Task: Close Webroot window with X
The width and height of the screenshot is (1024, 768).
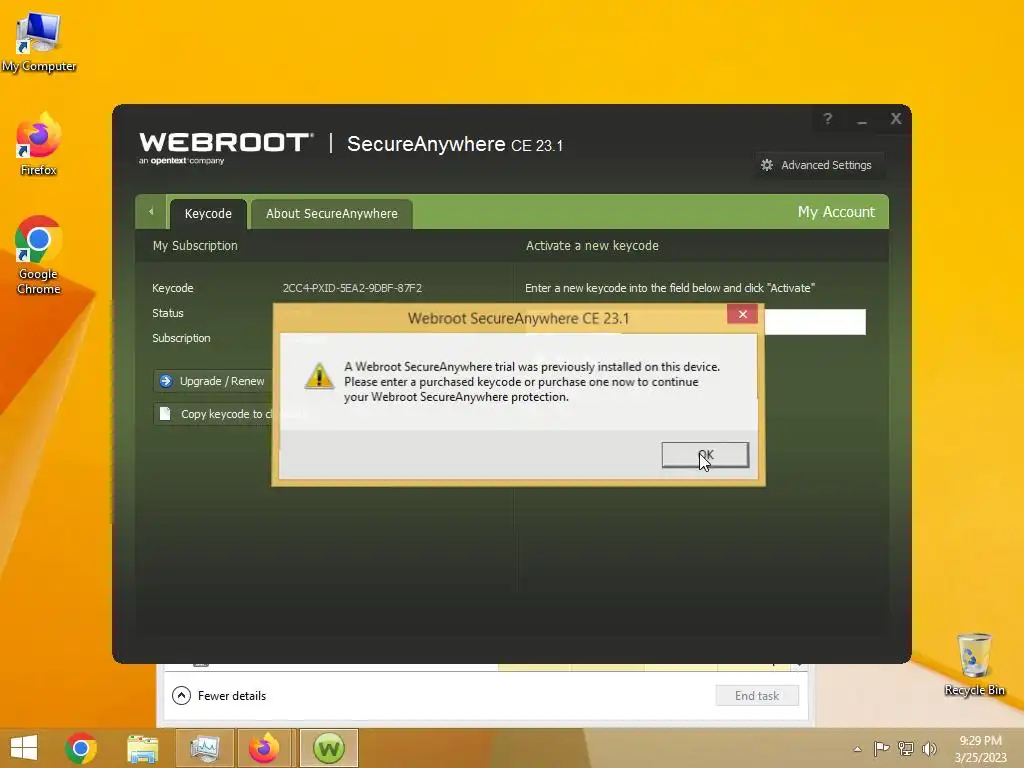Action: [896, 118]
